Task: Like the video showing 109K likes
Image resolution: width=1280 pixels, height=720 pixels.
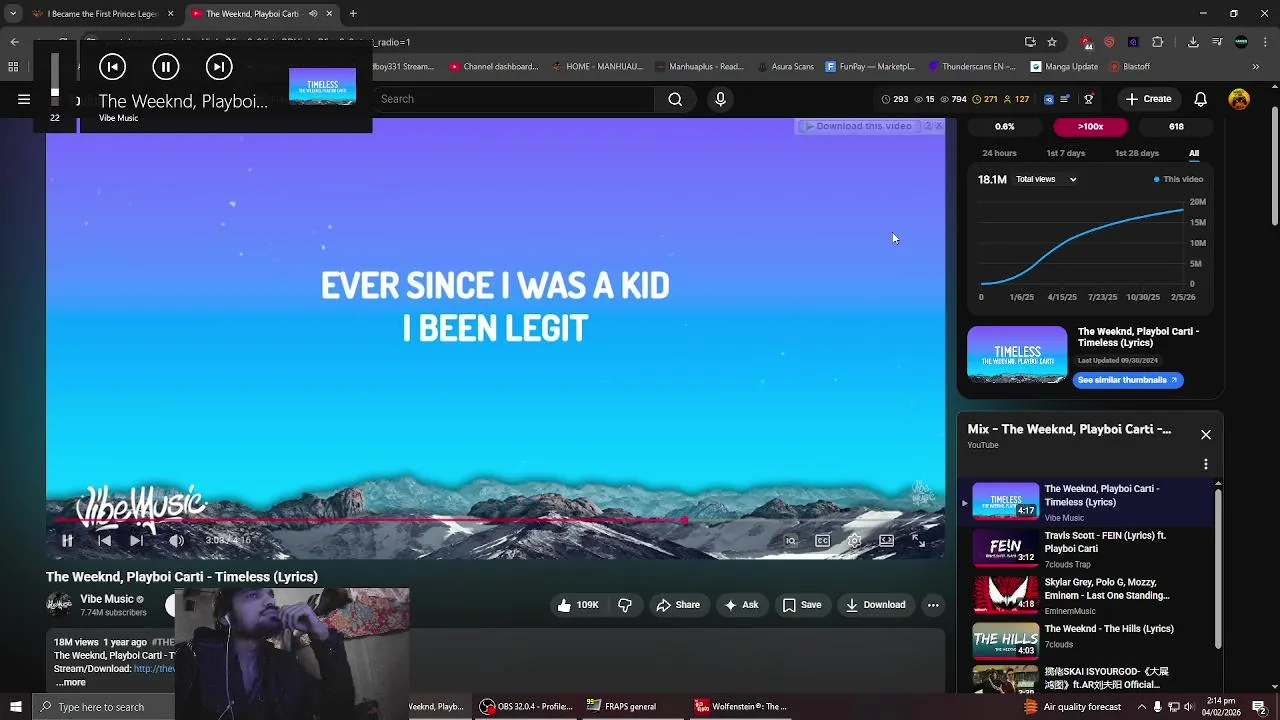Action: 577,605
